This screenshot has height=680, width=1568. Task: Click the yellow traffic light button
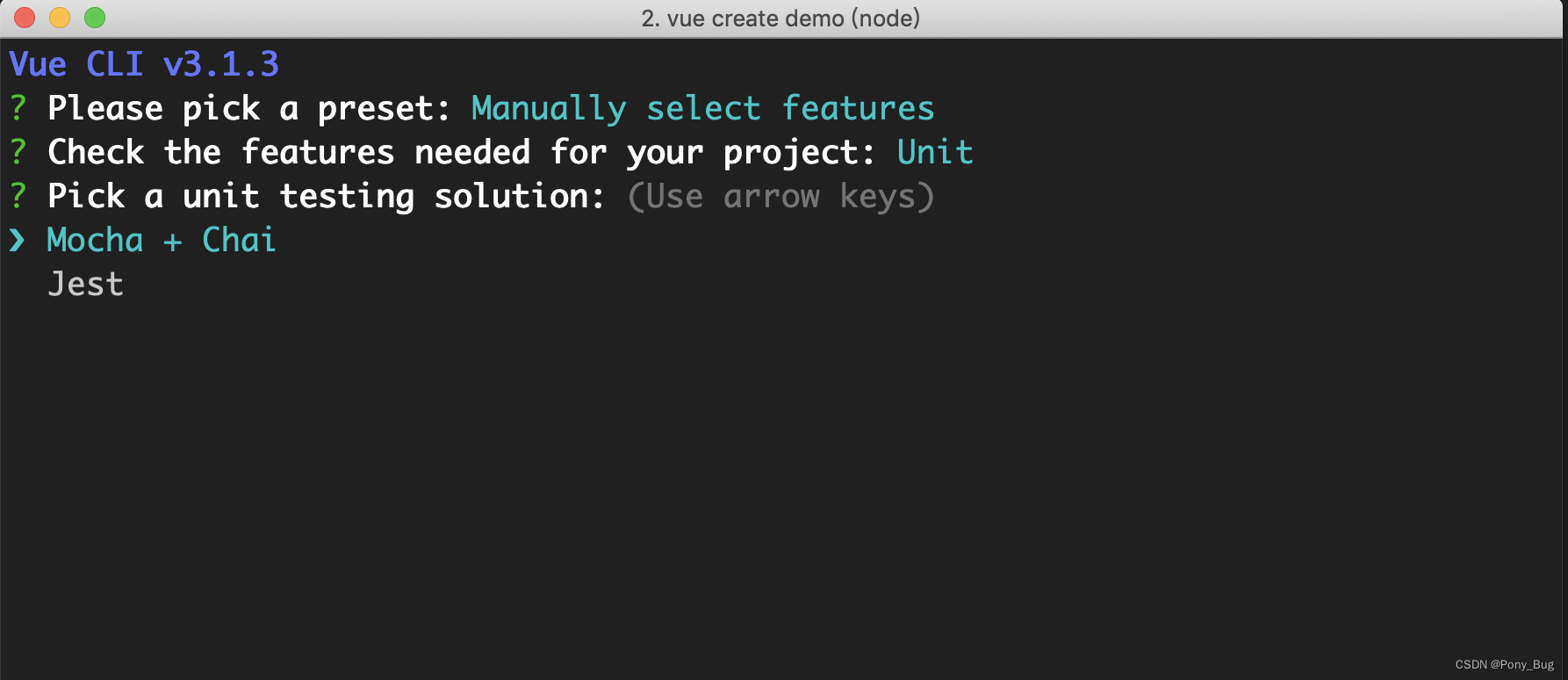point(59,17)
